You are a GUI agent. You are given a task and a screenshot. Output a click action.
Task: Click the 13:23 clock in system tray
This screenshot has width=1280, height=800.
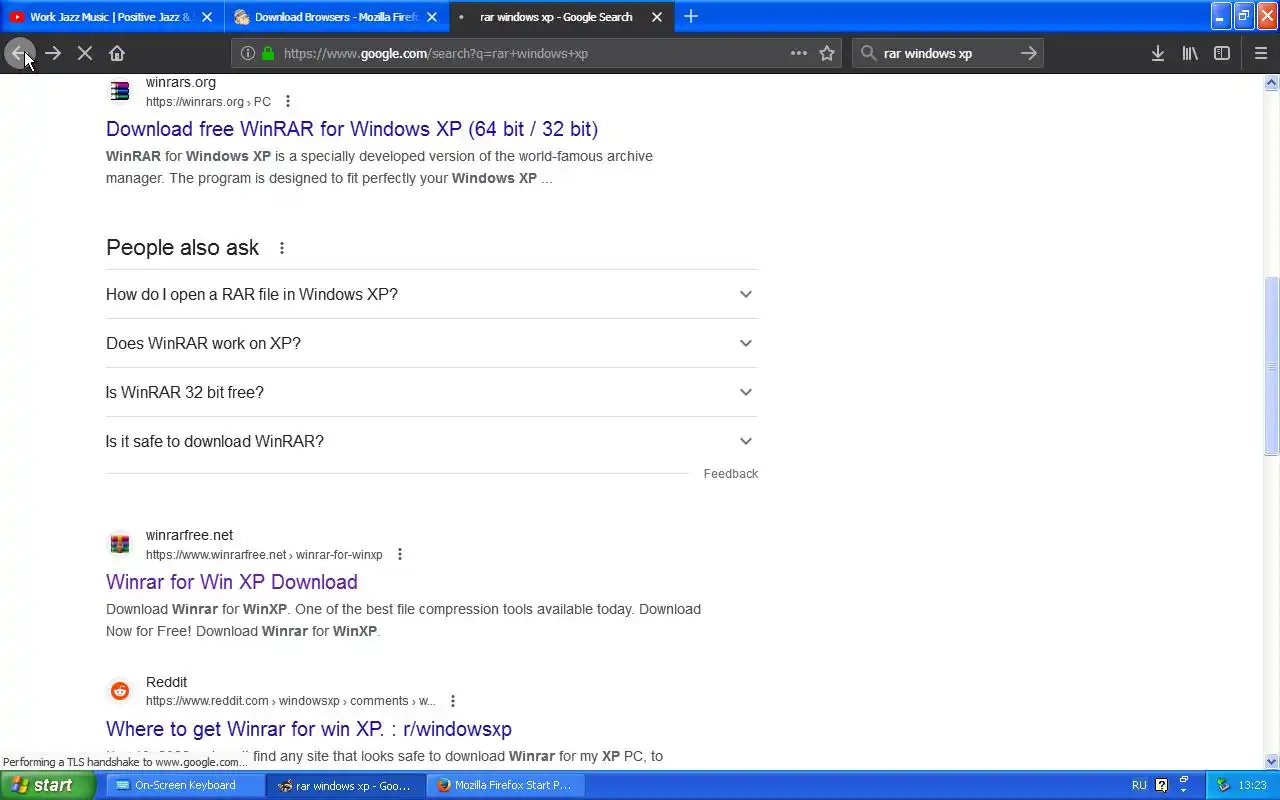(x=1253, y=785)
